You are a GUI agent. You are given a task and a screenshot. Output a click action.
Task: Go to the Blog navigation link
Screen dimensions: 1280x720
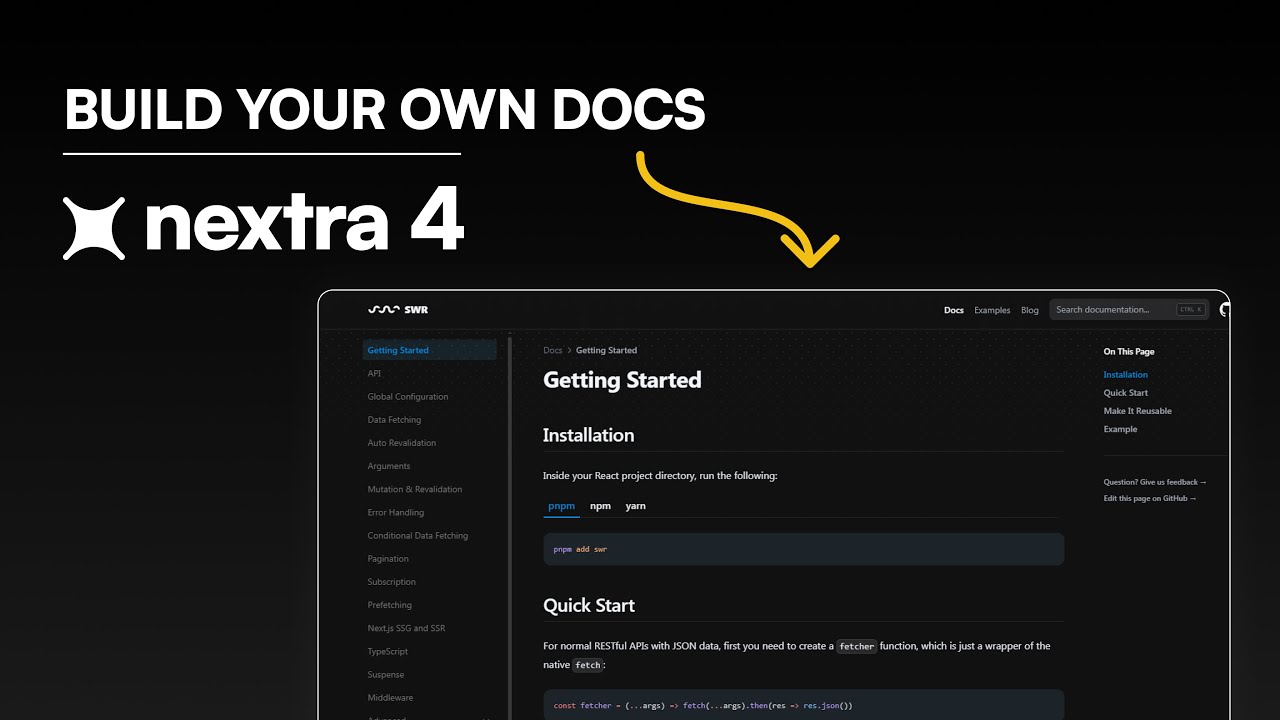pos(1030,310)
